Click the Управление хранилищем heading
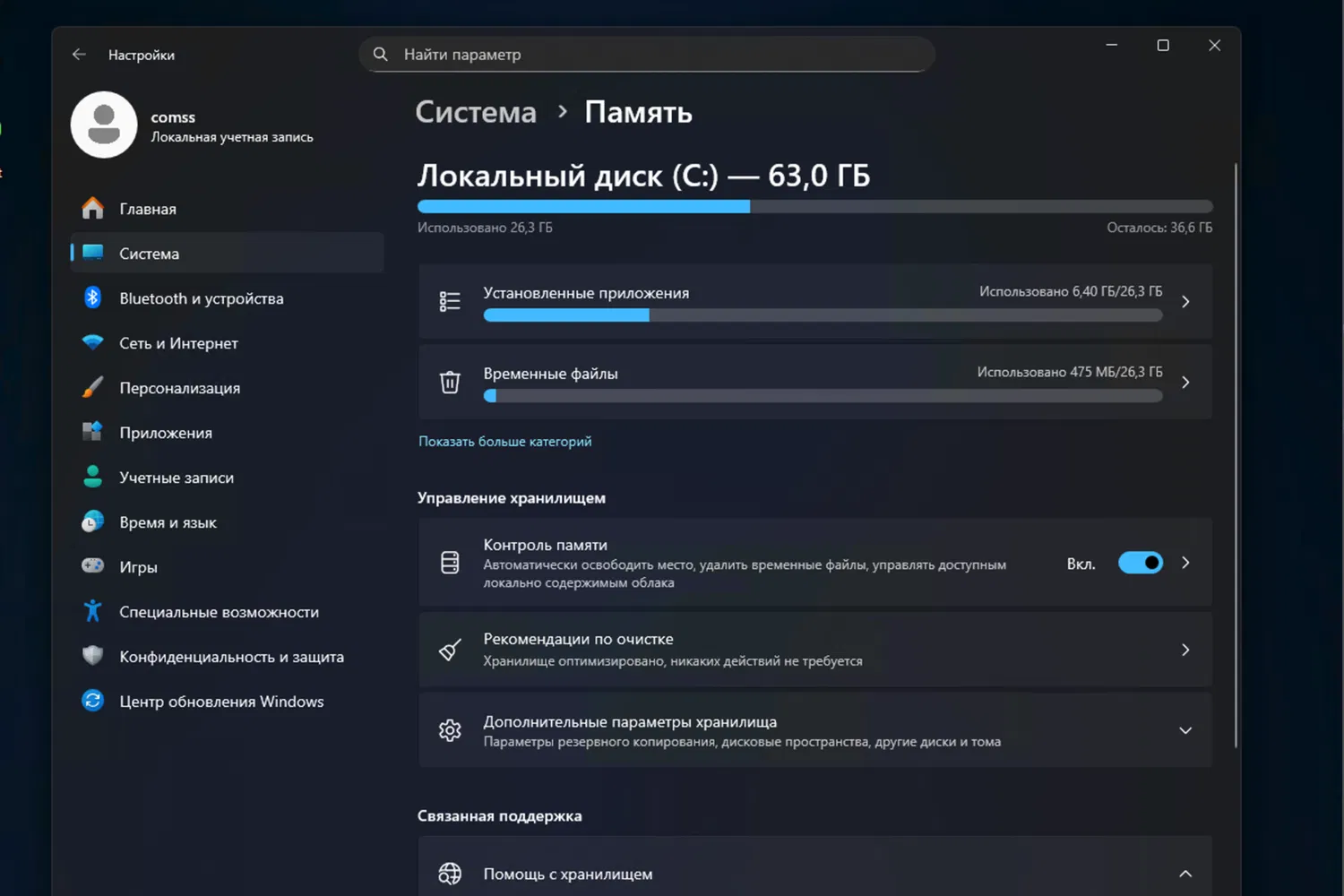 click(x=512, y=498)
